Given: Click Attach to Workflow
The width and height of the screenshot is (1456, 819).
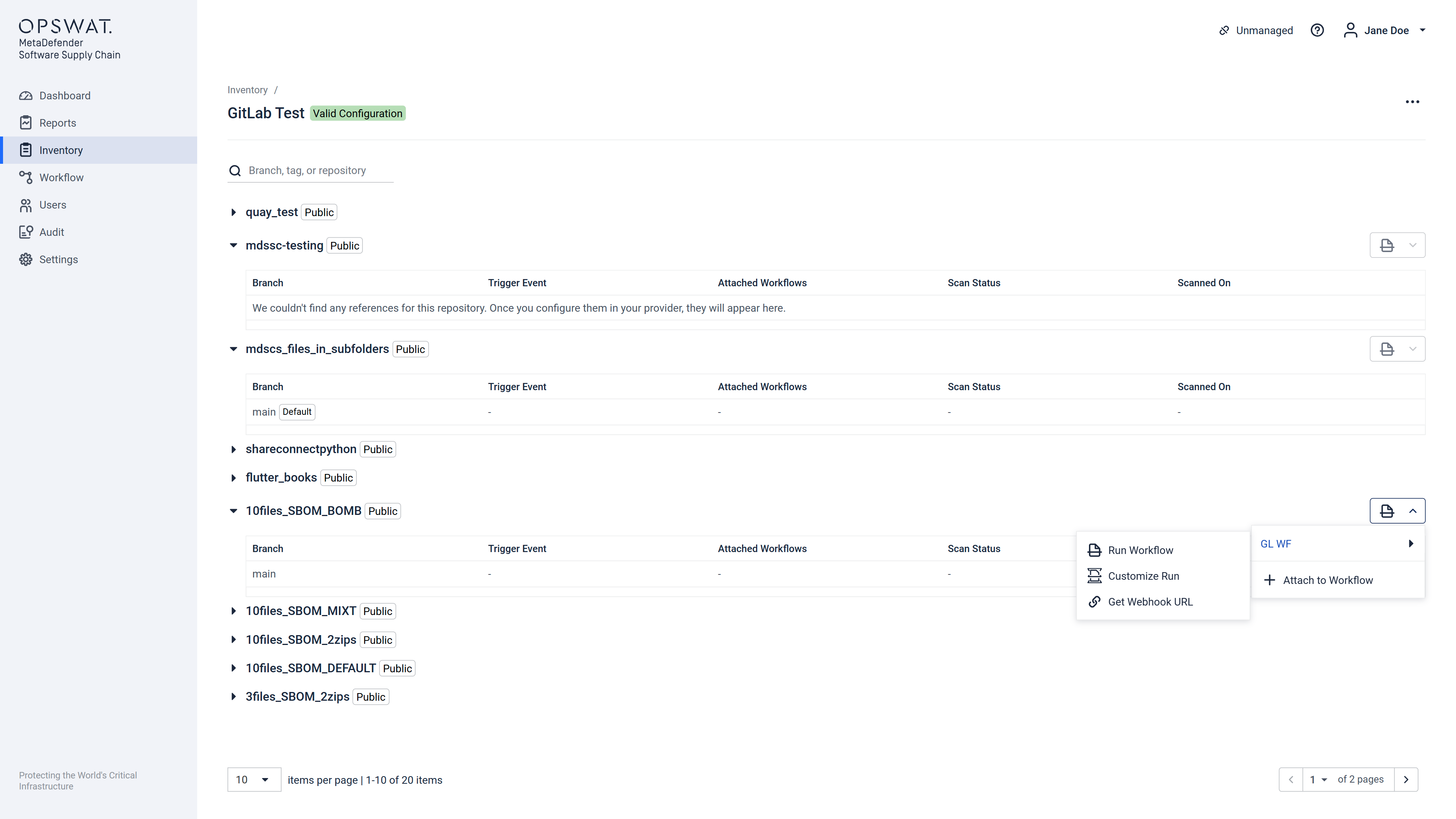Looking at the screenshot, I should tap(1327, 580).
